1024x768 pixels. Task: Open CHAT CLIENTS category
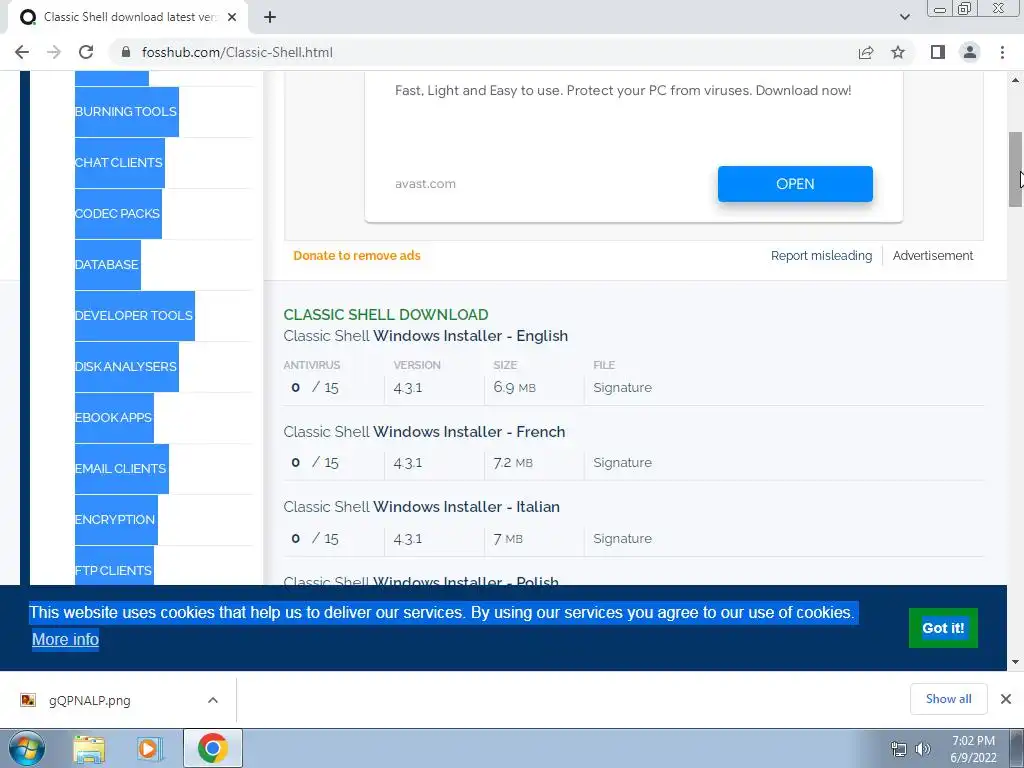(119, 163)
